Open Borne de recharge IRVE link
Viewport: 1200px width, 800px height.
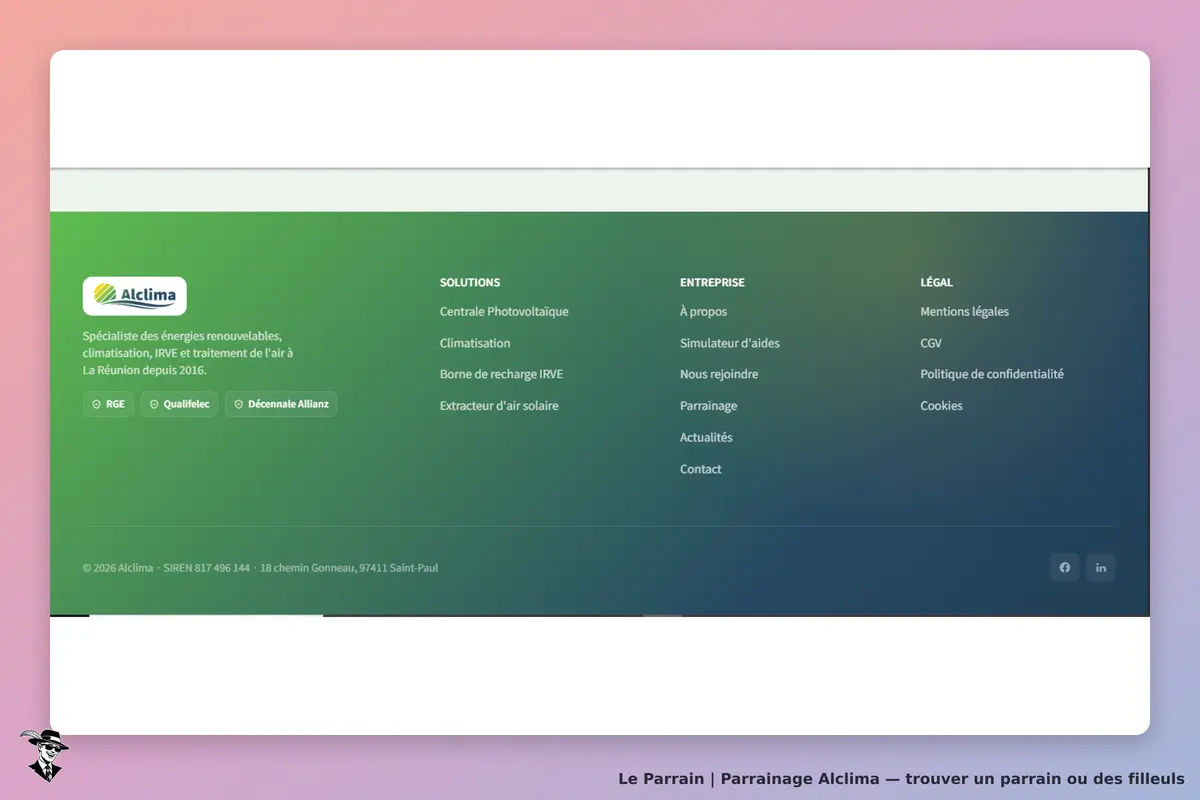501,375
